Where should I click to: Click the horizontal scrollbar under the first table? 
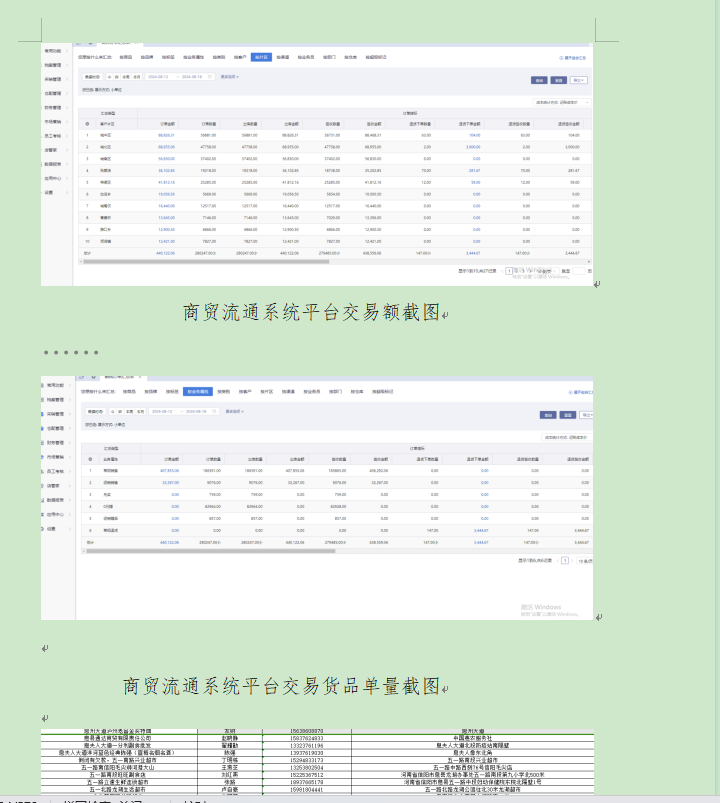[x=206, y=262]
